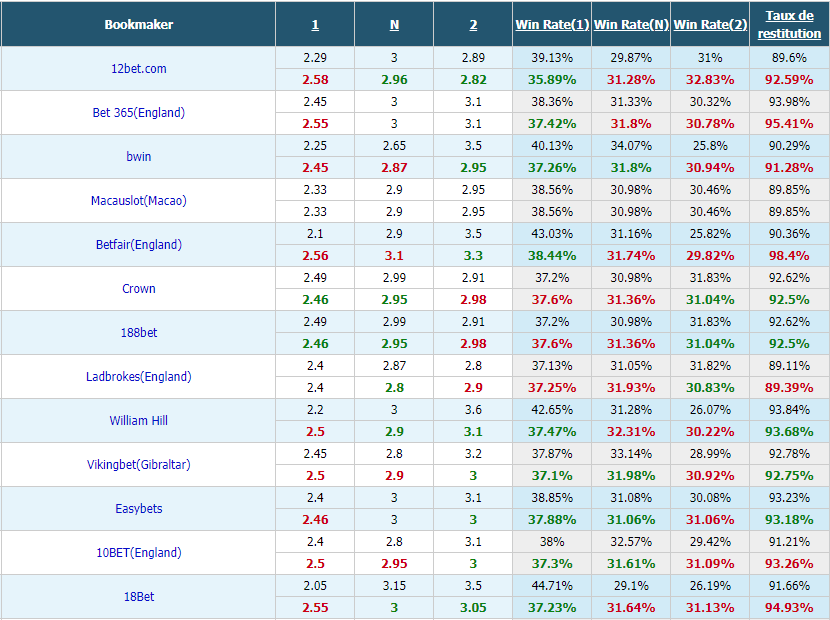830x620 pixels.
Task: Sort by column header N
Action: point(394,25)
